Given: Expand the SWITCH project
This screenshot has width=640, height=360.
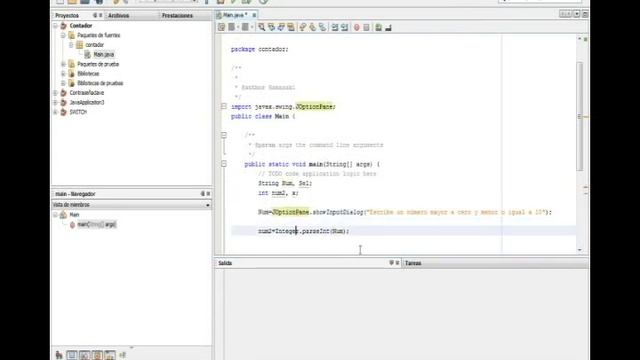Looking at the screenshot, I should coord(56,112).
